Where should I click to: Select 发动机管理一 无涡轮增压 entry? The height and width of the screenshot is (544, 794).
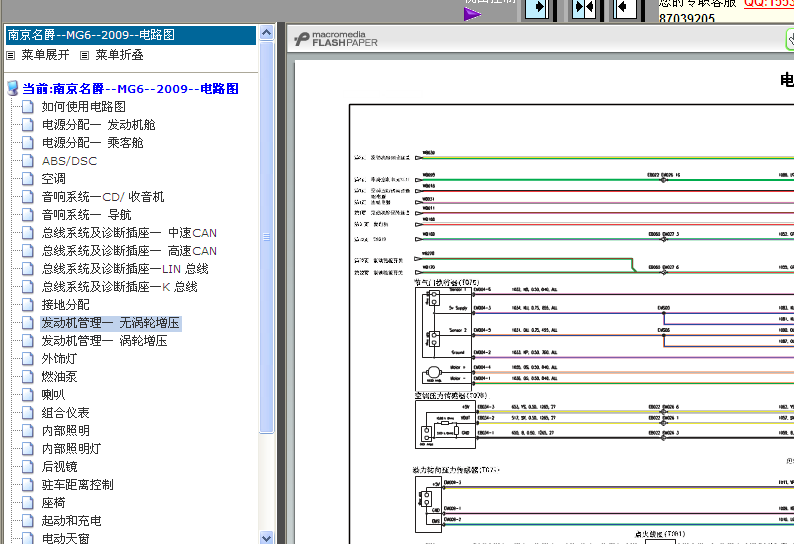pyautogui.click(x=110, y=323)
